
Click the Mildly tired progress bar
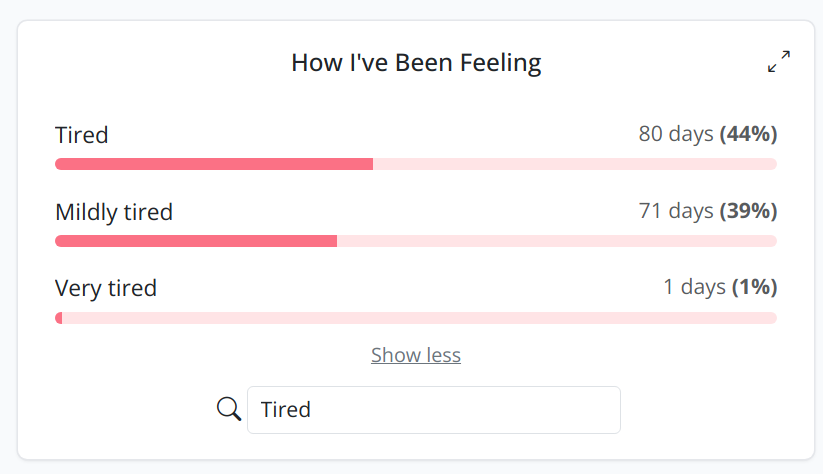coord(416,241)
